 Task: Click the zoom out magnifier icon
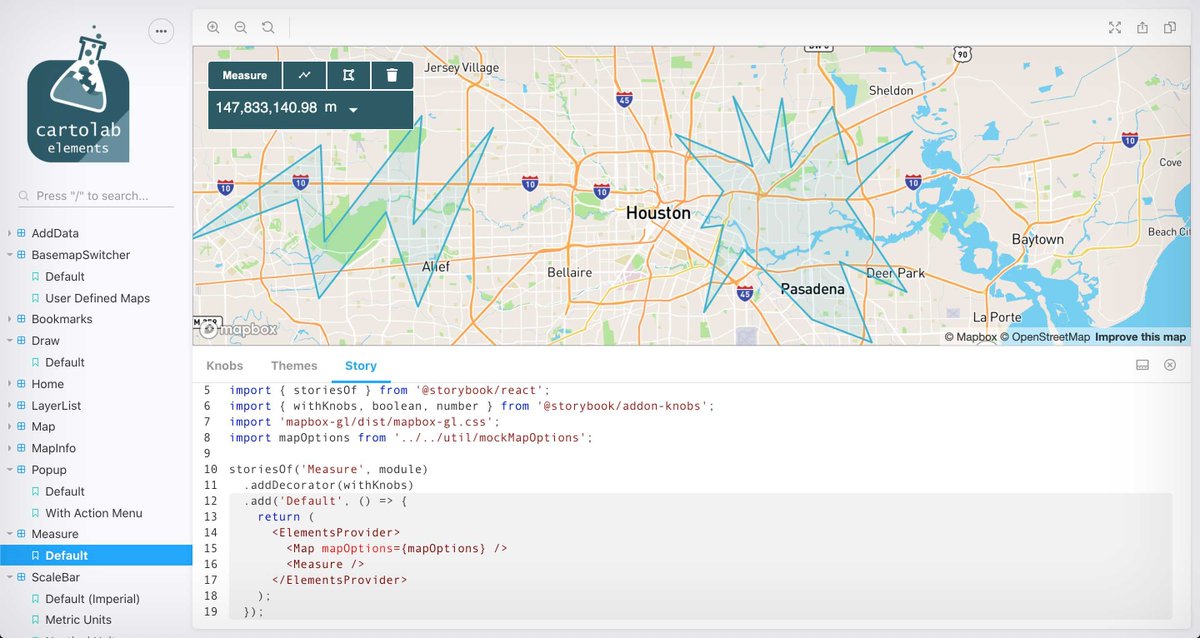(x=241, y=28)
